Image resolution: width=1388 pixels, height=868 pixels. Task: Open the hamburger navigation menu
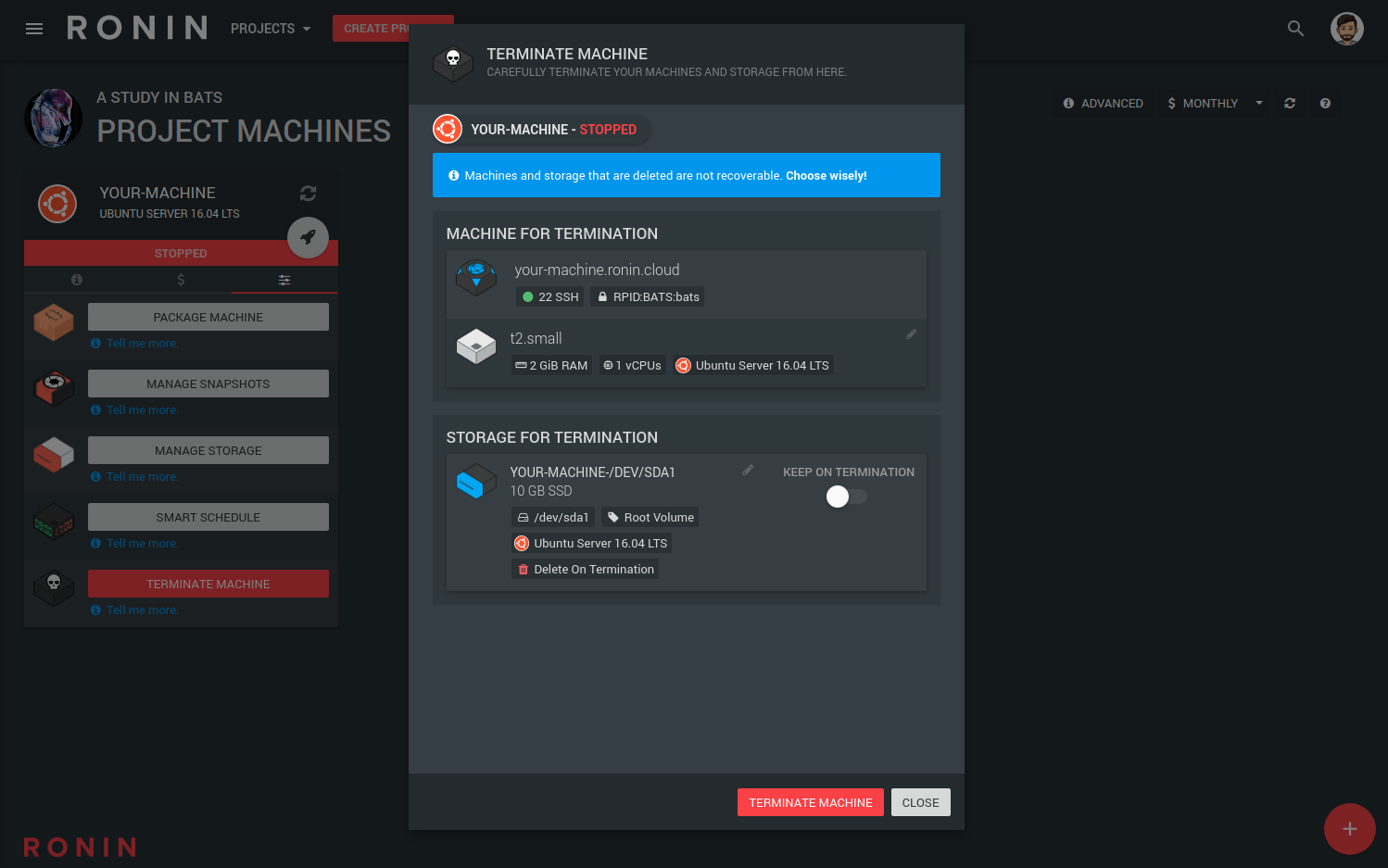tap(34, 29)
